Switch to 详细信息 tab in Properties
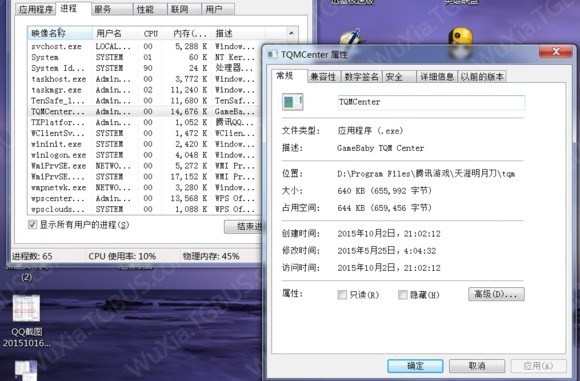Image resolution: width=580 pixels, height=381 pixels. pos(436,77)
